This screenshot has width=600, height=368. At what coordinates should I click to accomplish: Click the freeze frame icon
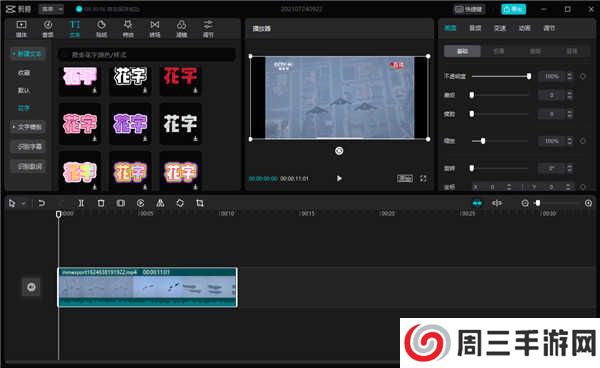[121, 203]
